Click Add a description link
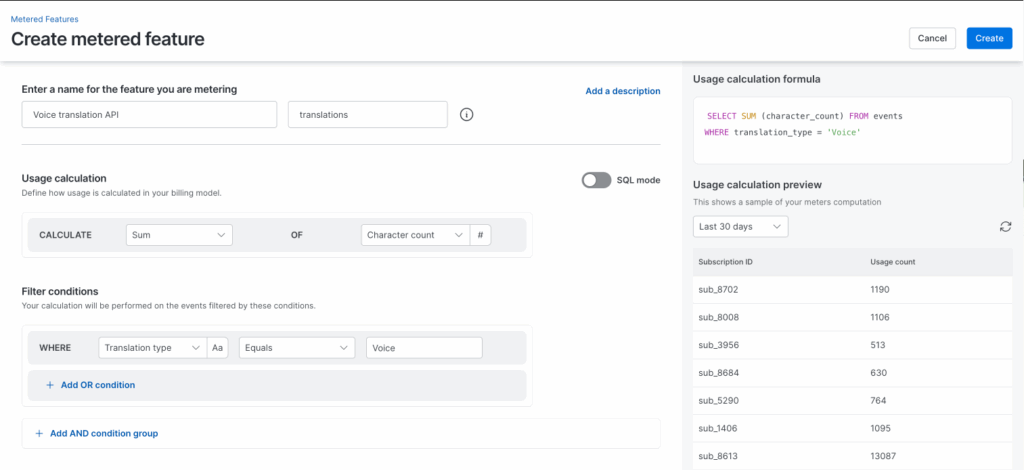Image resolution: width=1024 pixels, height=470 pixels. [622, 91]
